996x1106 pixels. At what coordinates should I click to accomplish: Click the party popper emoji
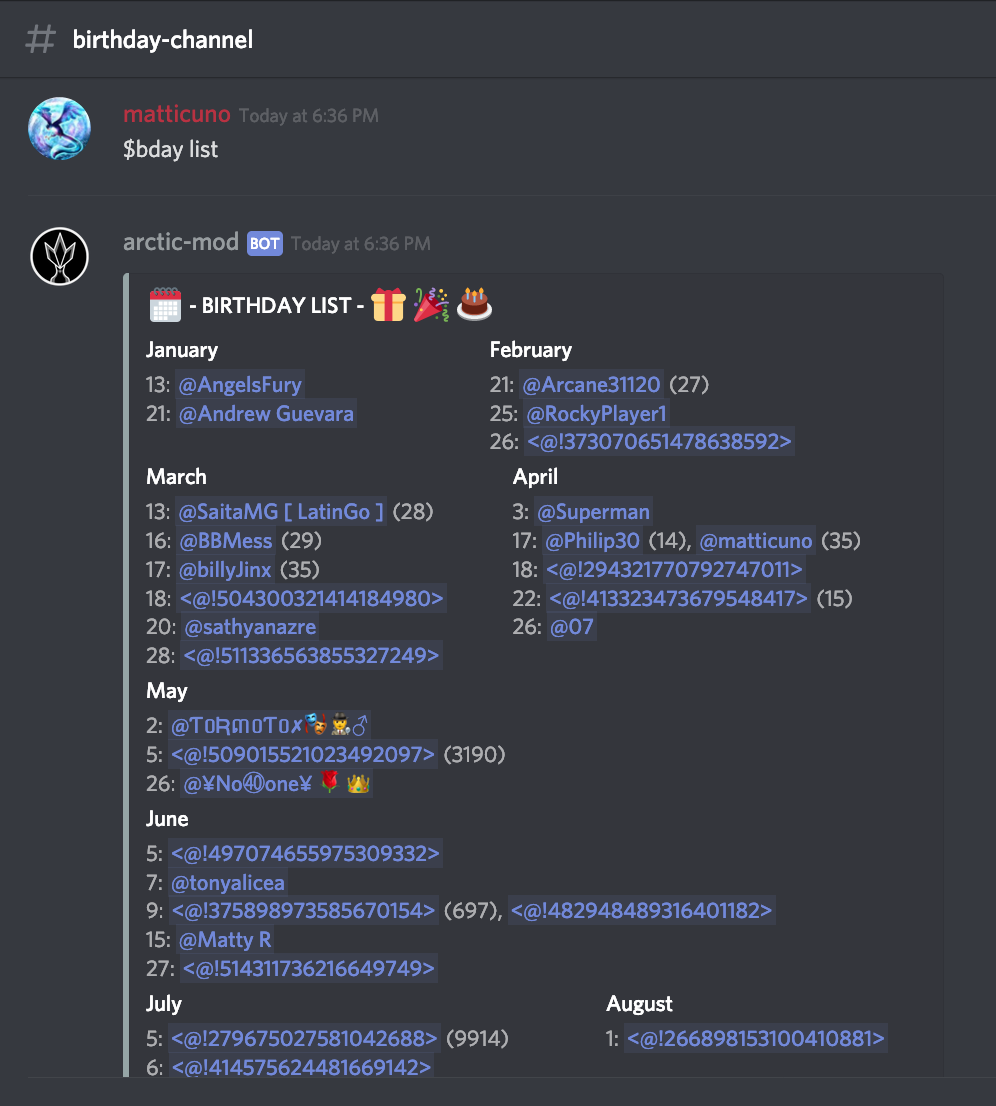coord(431,305)
